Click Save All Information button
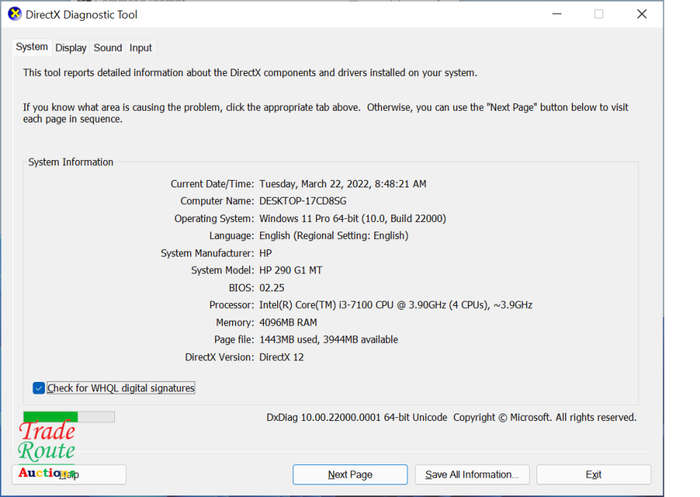This screenshot has height=497, width=700. tap(472, 474)
